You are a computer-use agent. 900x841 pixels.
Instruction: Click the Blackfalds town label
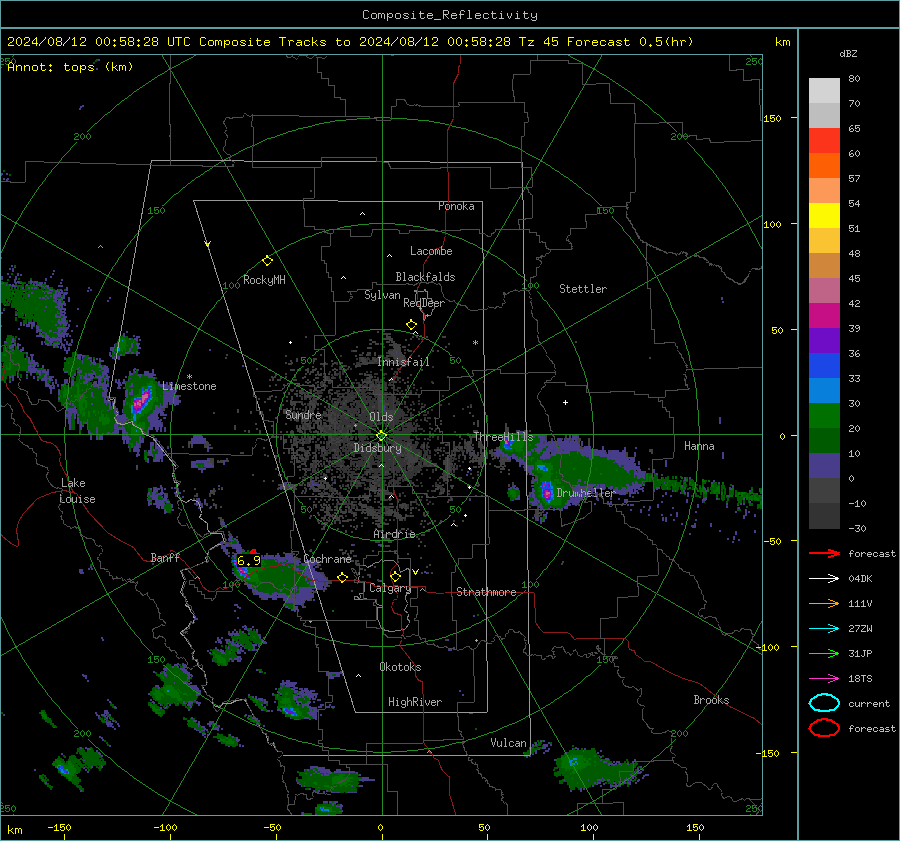point(425,277)
